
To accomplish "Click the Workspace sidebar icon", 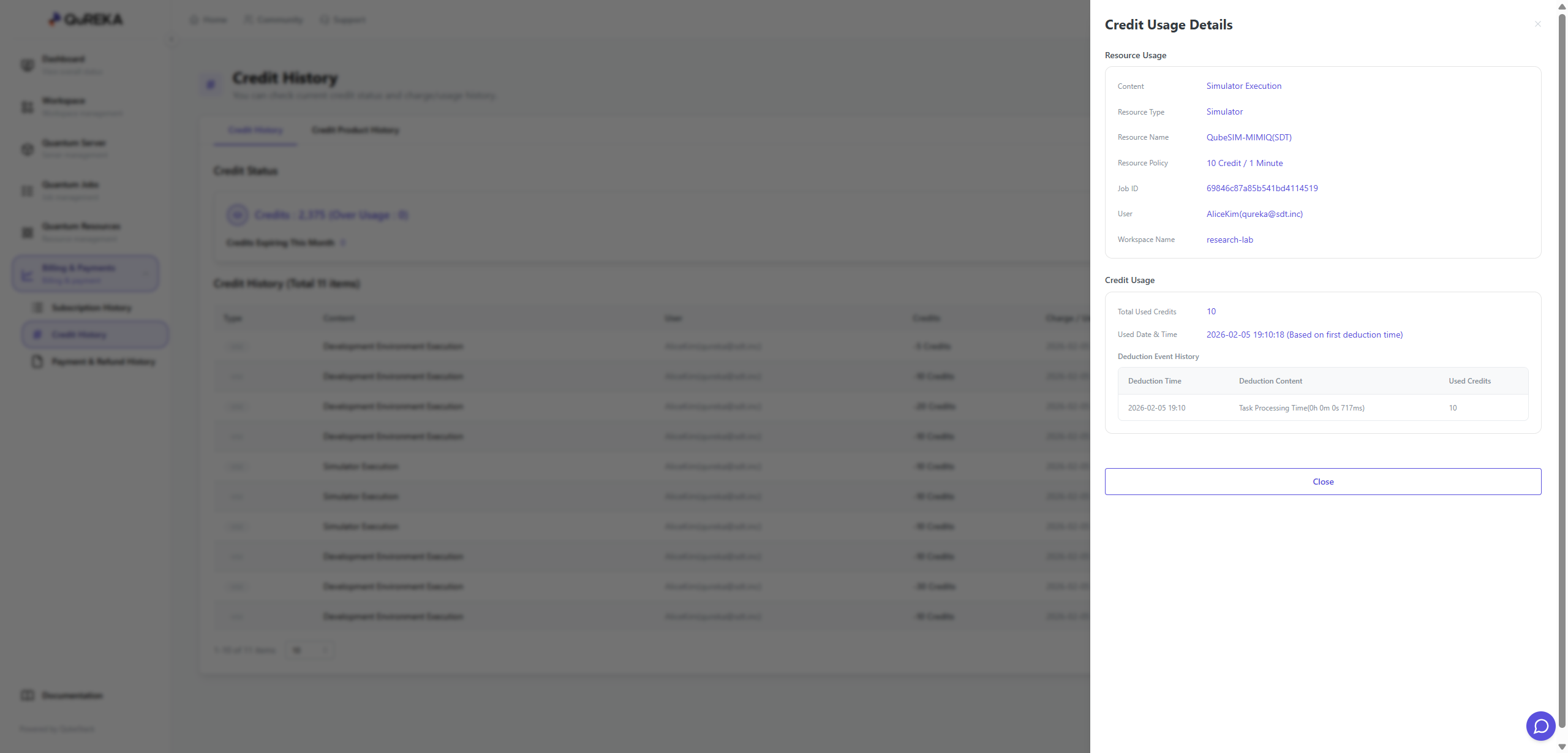I will [x=28, y=107].
